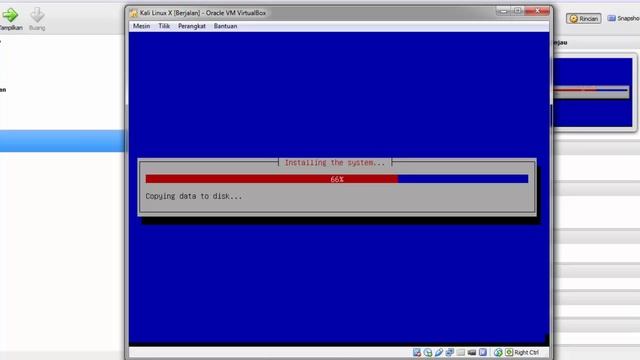
Task: Click the USB devices icon in status bar
Action: [439, 352]
